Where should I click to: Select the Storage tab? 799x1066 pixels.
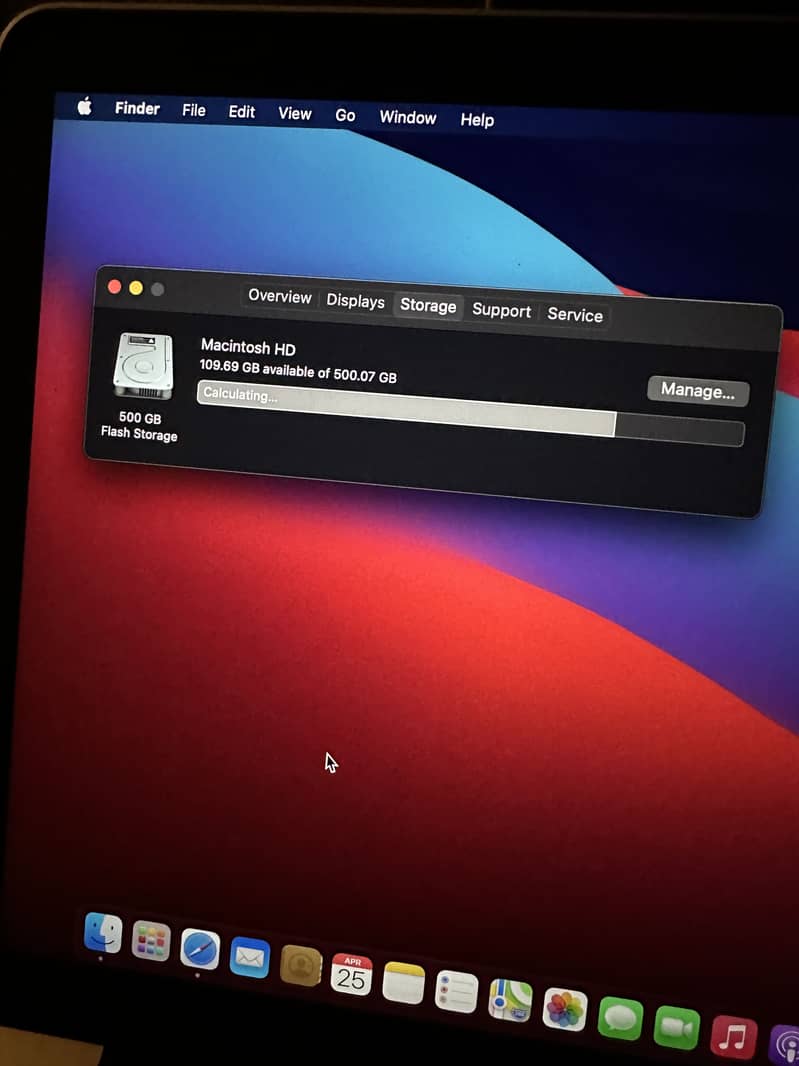(428, 305)
